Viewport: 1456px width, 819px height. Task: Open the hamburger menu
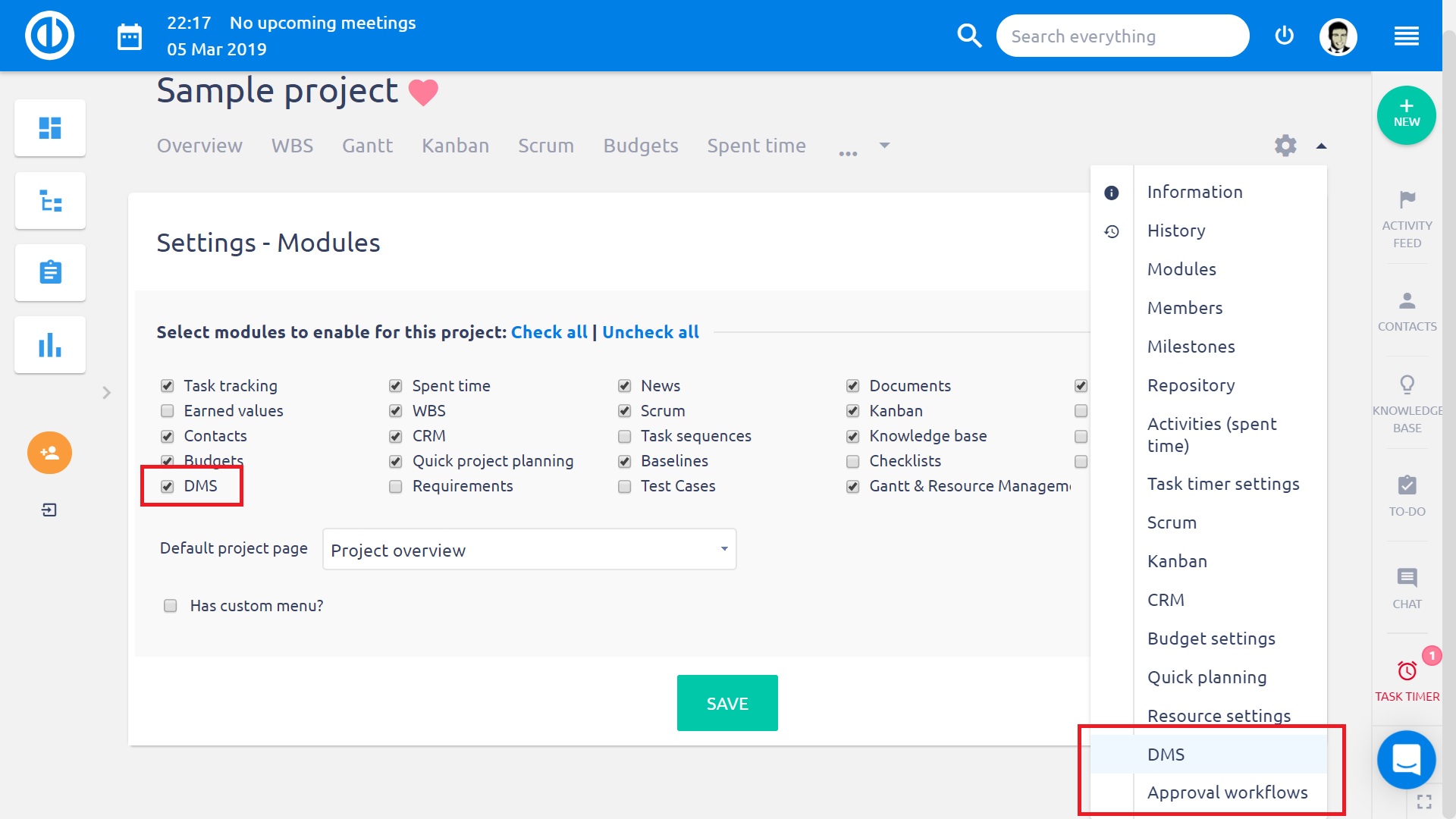click(x=1408, y=36)
